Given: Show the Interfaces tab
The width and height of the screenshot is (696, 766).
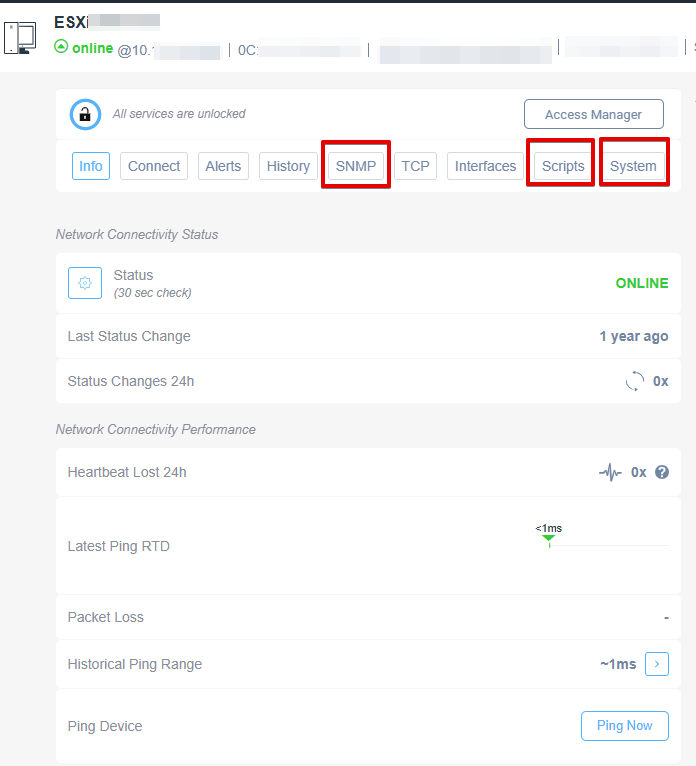Looking at the screenshot, I should [485, 166].
